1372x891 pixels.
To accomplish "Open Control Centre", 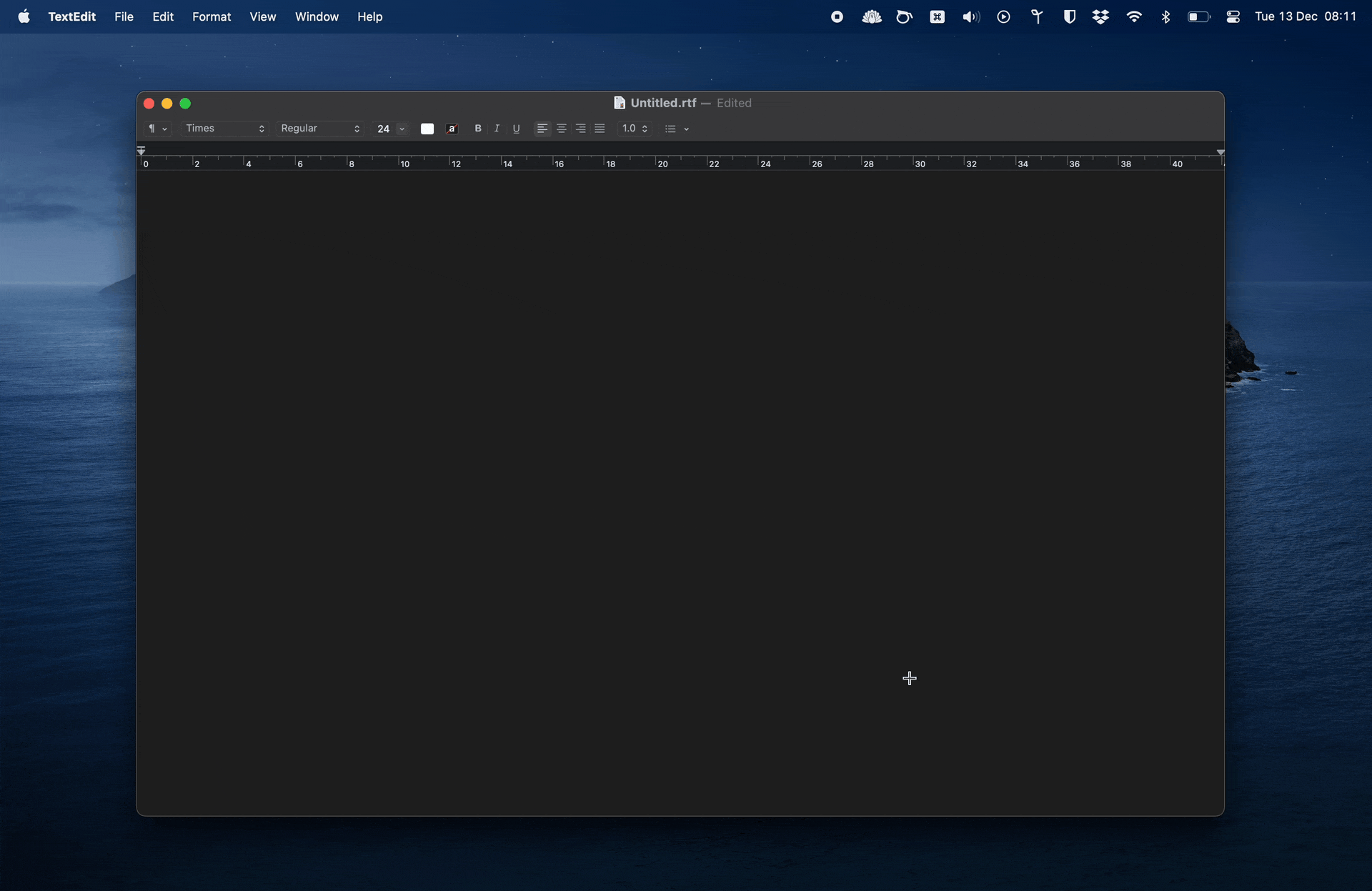I will point(1233,16).
